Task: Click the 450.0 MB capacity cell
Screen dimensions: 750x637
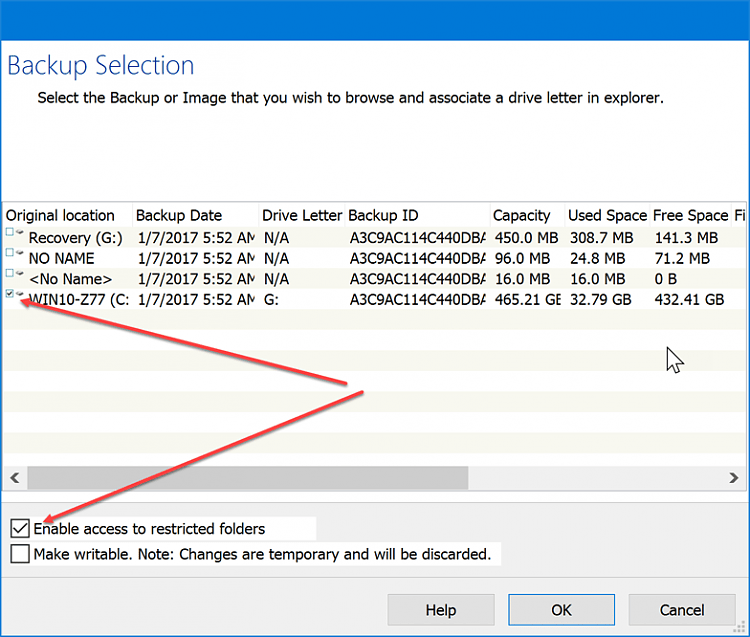Action: (526, 238)
